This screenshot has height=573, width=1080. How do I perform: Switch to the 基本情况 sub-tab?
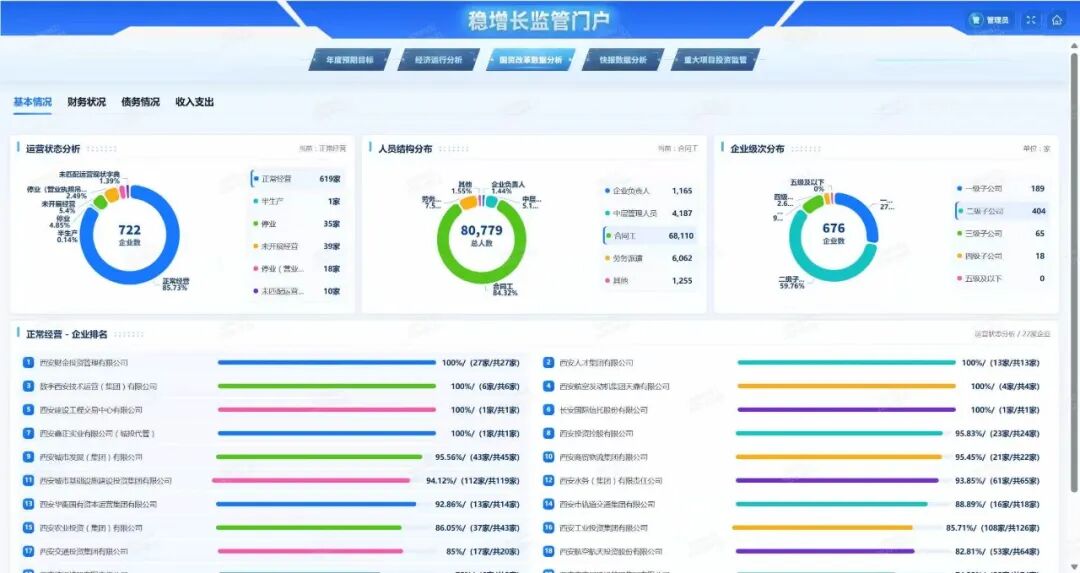[x=32, y=102]
